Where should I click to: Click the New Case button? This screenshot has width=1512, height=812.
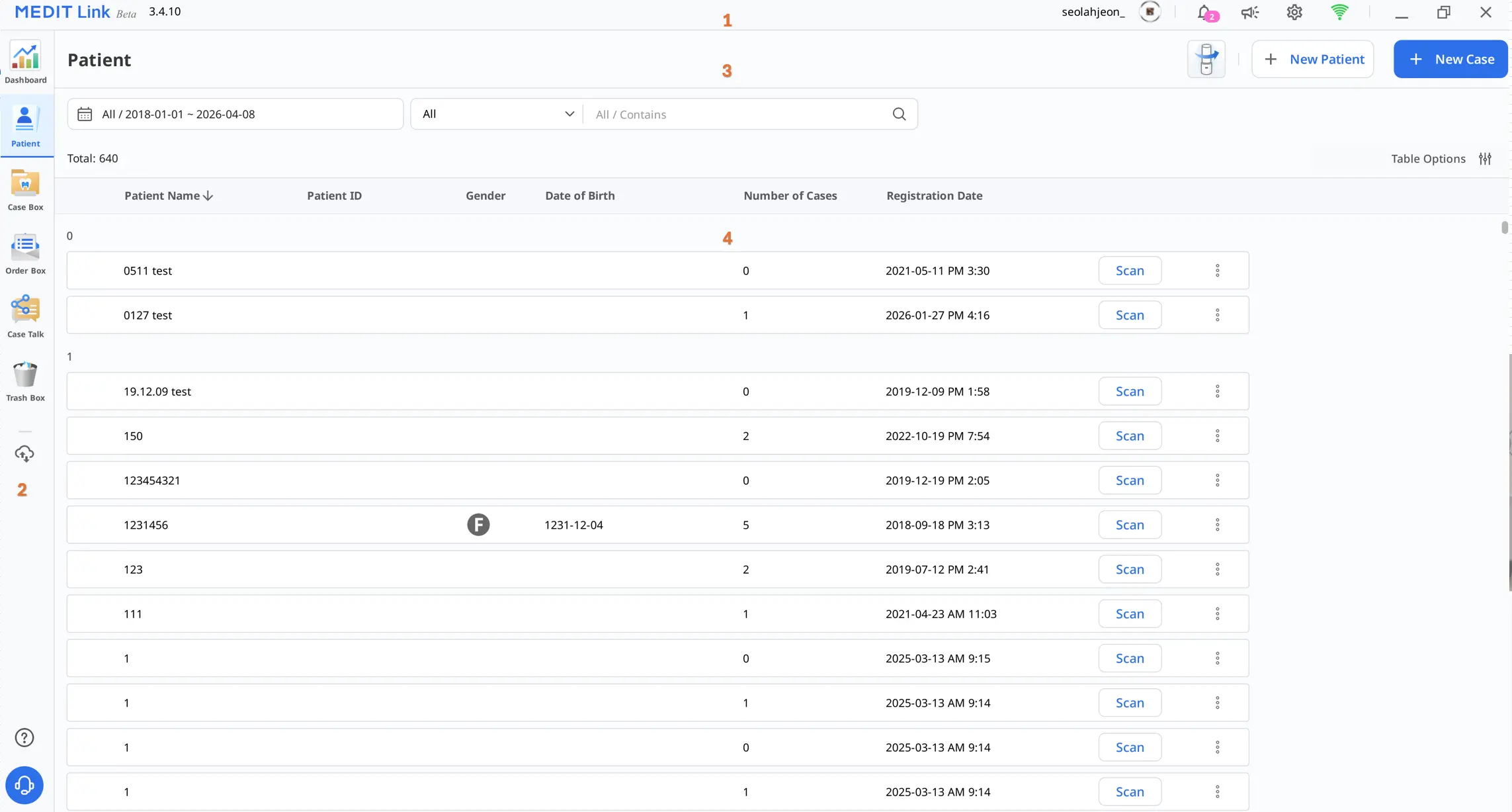click(x=1450, y=60)
